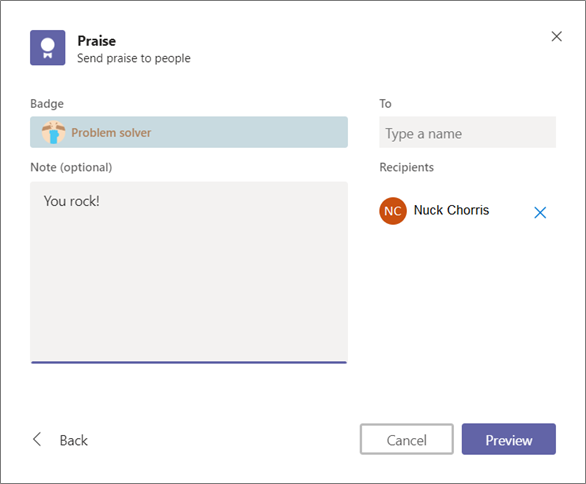Click the Back chevron arrow
This screenshot has width=586, height=484.
point(37,439)
